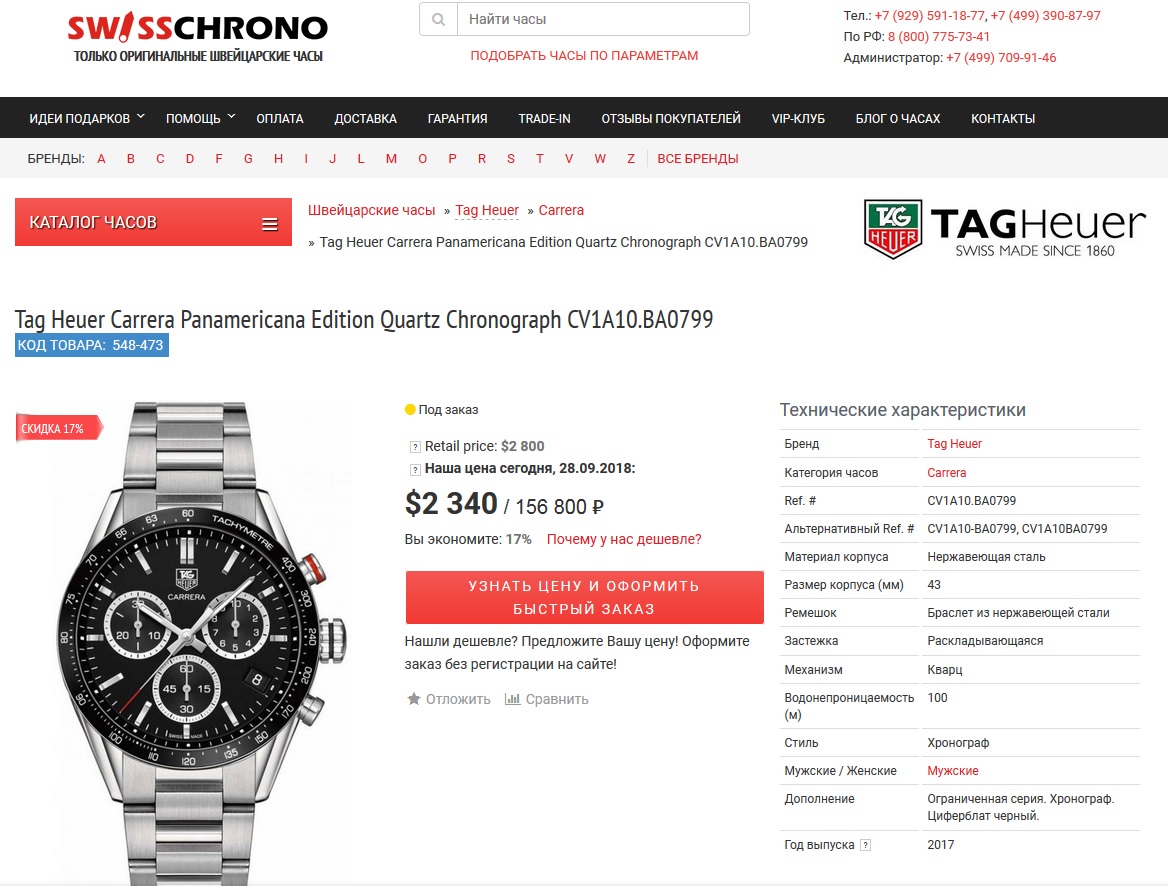The height and width of the screenshot is (886, 1168).
Task: Follow the Почему у нас дешевле link
Action: (x=624, y=539)
